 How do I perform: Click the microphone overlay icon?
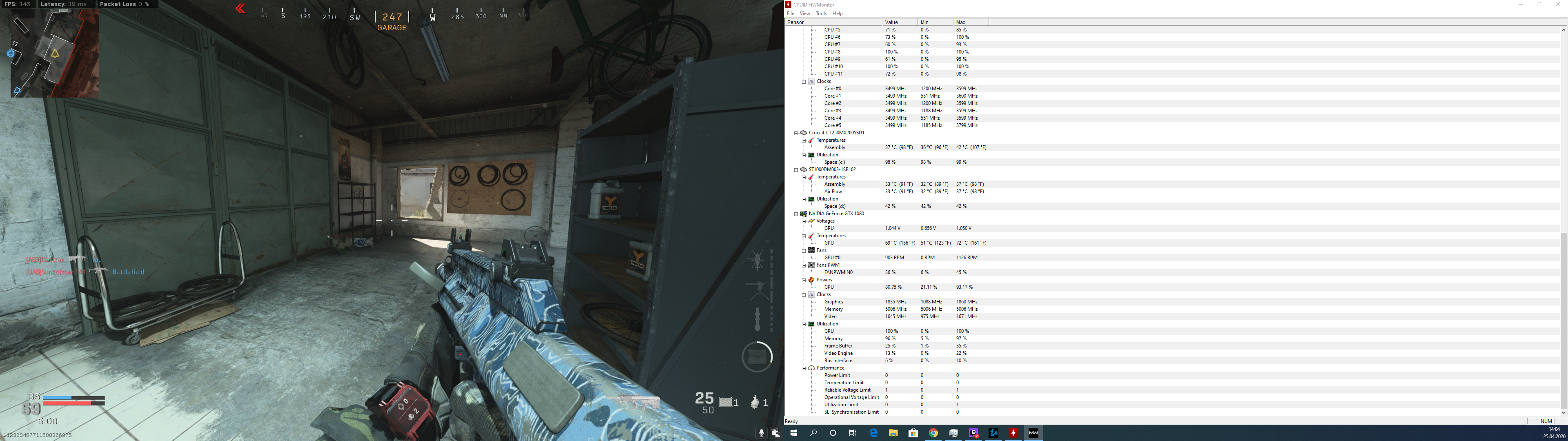point(761,433)
